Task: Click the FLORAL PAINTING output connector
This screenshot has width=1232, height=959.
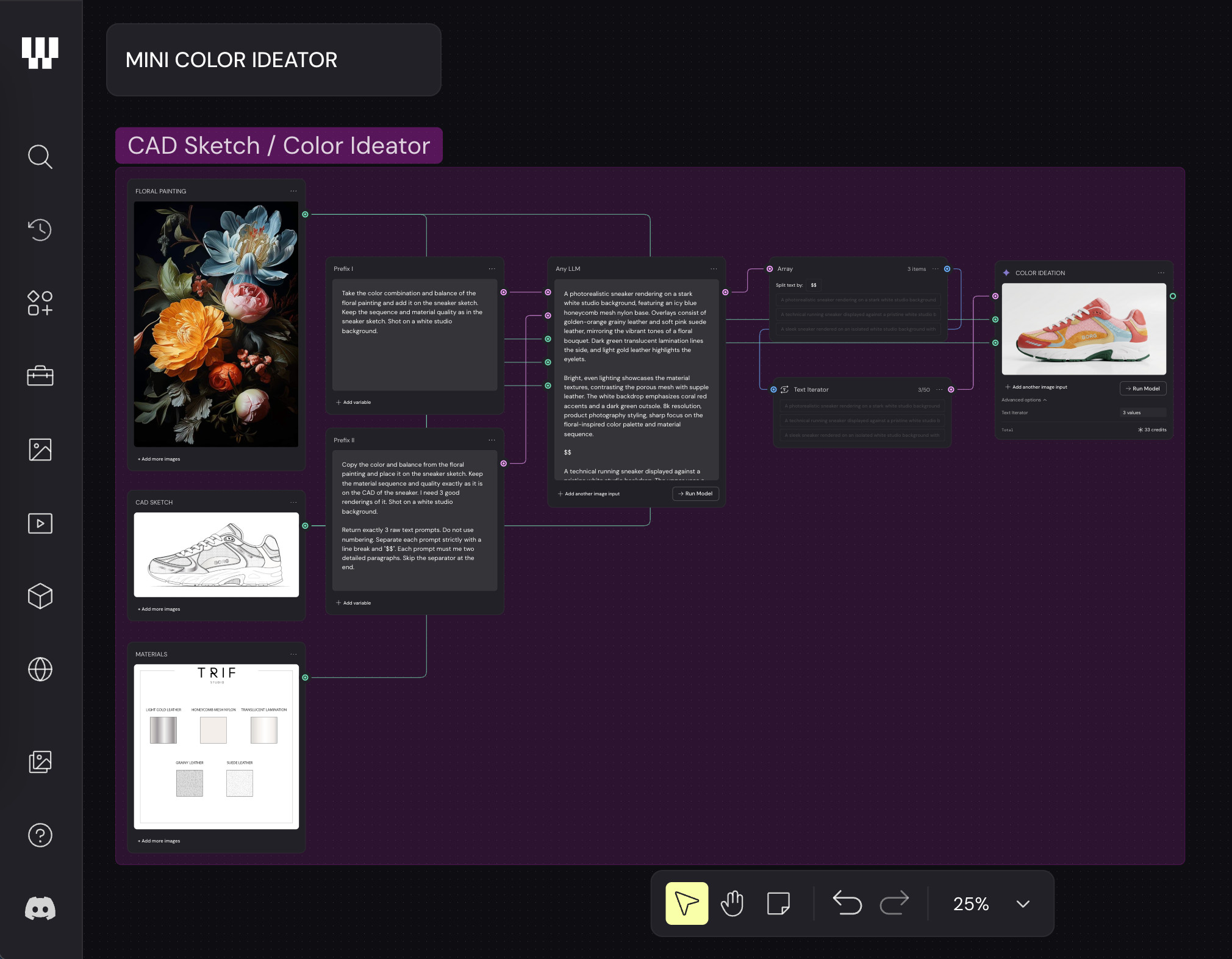Action: (305, 214)
